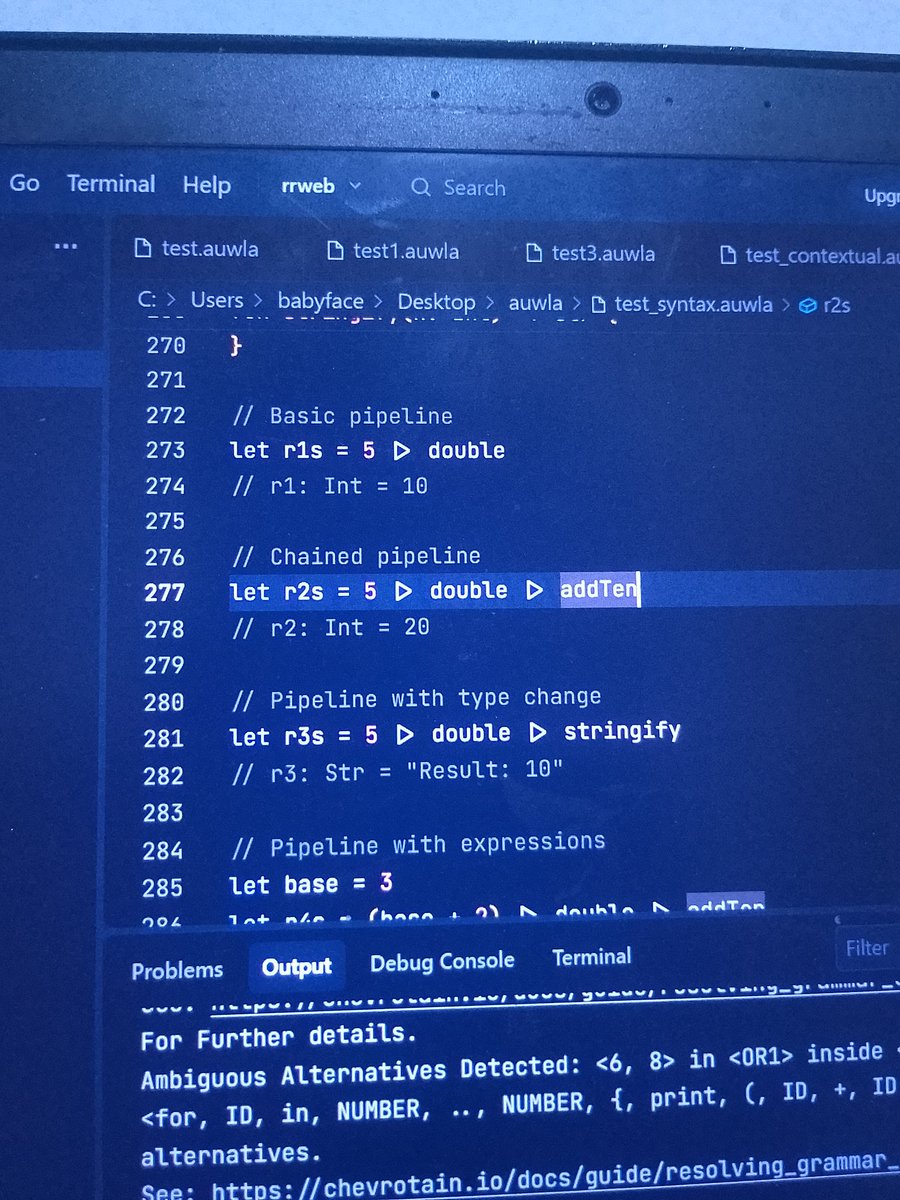Select Desktop breadcrumb folder

point(436,302)
